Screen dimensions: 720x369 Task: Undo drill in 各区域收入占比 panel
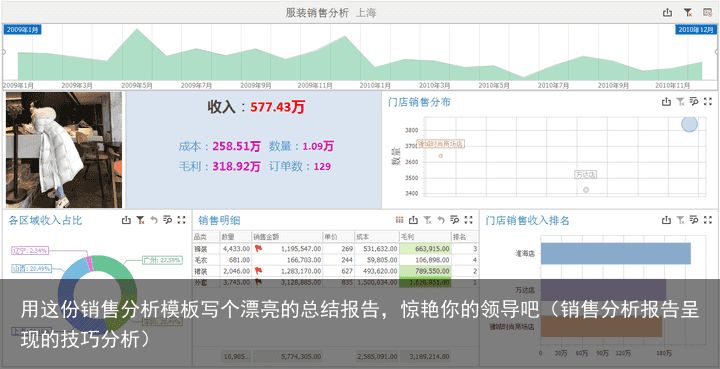154,220
